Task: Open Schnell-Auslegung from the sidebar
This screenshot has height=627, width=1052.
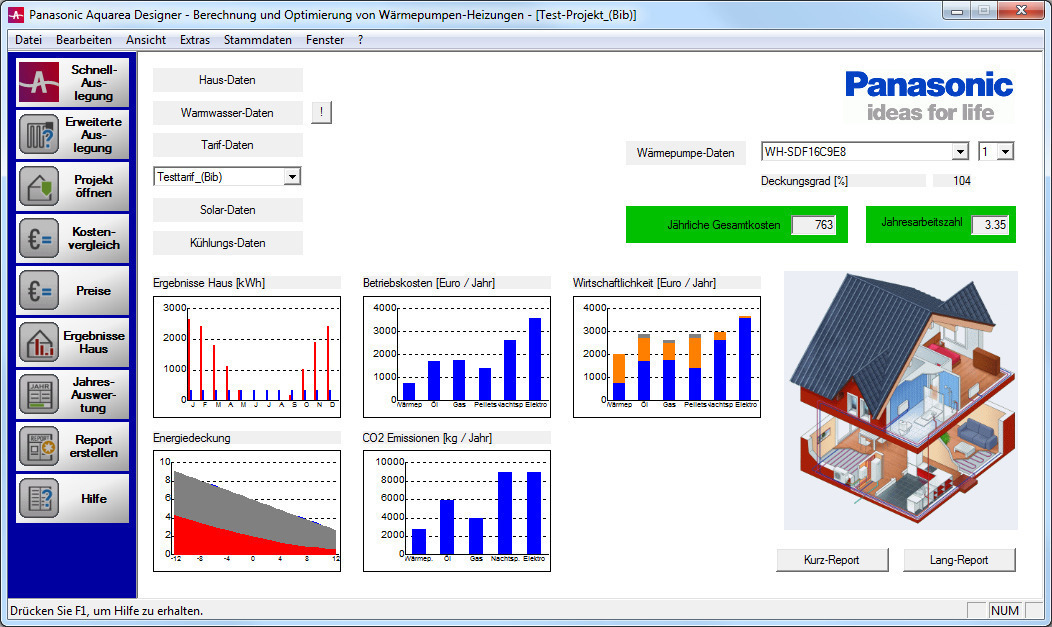Action: [x=72, y=82]
